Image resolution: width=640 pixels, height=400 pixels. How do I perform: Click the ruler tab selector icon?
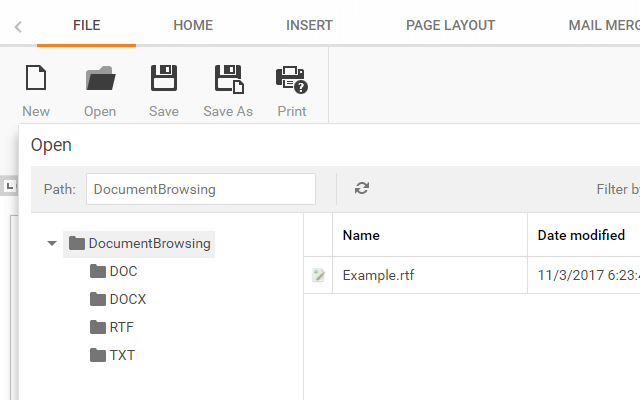[x=9, y=186]
